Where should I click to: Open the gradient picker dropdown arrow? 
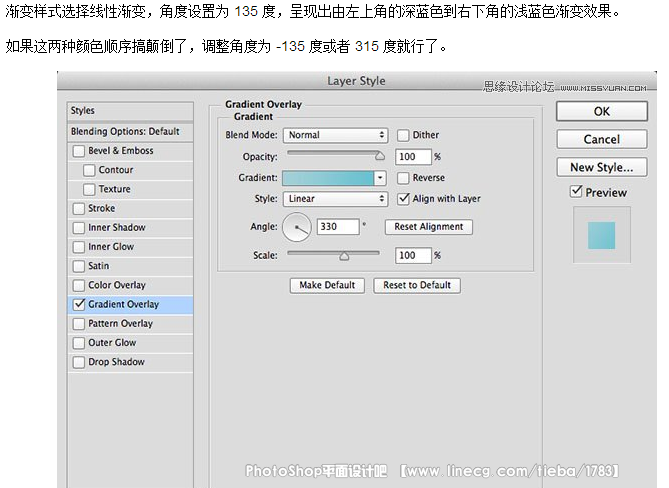pyautogui.click(x=380, y=178)
